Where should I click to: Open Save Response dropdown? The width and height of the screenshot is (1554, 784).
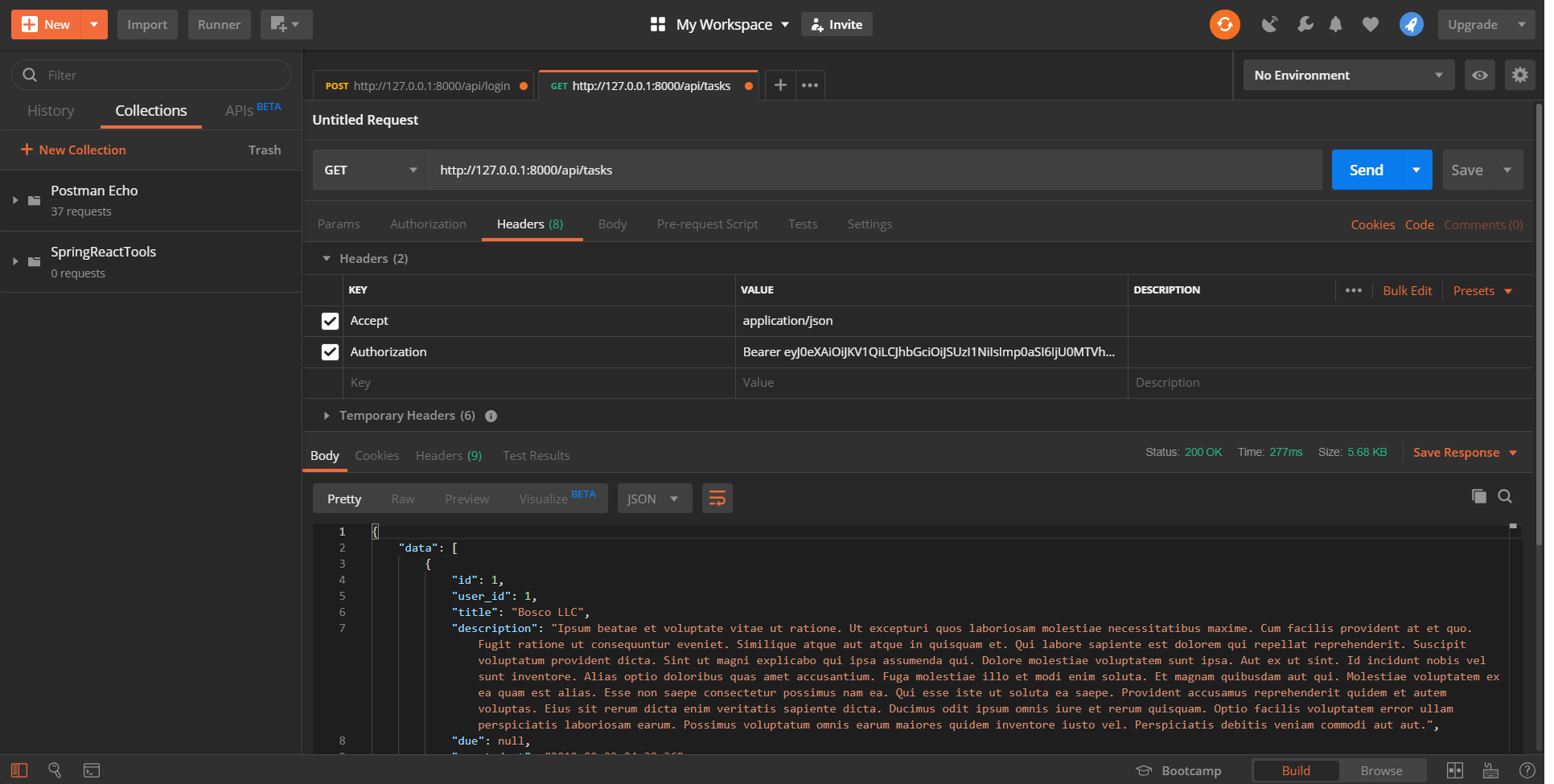coord(1465,453)
